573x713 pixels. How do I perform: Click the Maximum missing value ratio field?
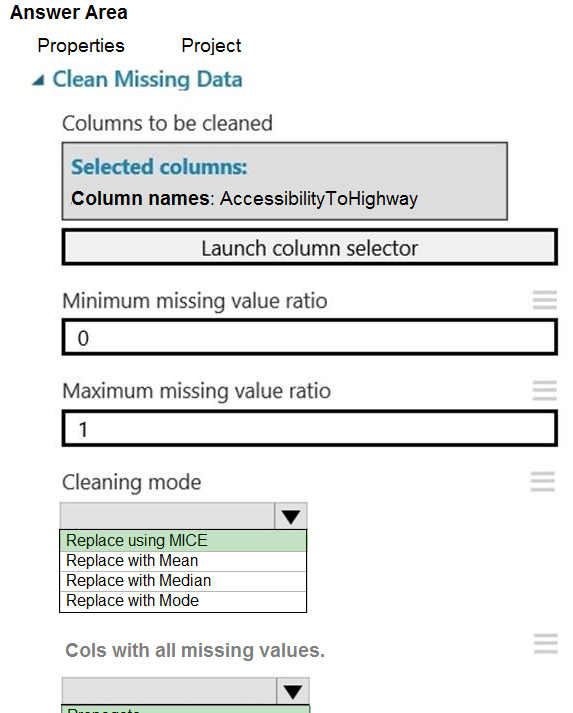pos(310,428)
